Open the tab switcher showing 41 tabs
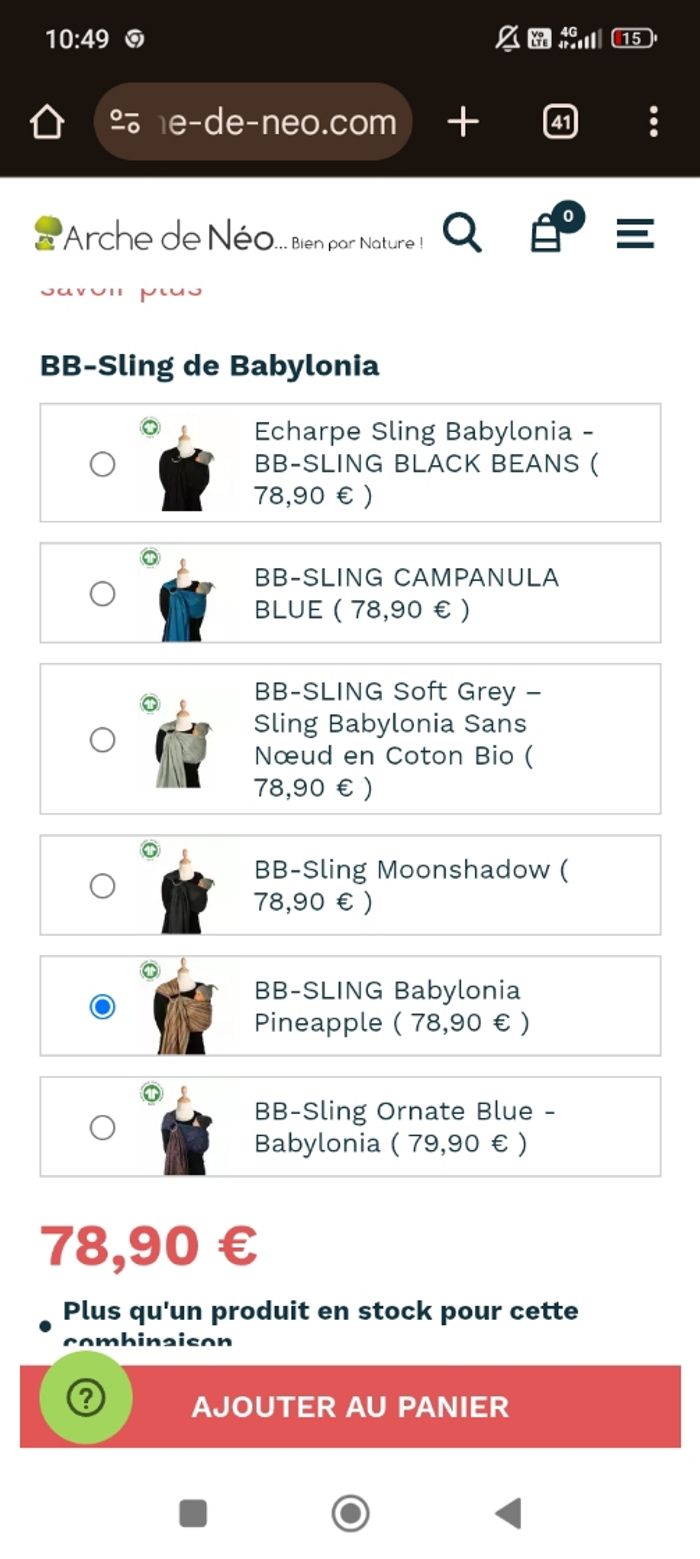Image resolution: width=700 pixels, height=1559 pixels. [560, 122]
